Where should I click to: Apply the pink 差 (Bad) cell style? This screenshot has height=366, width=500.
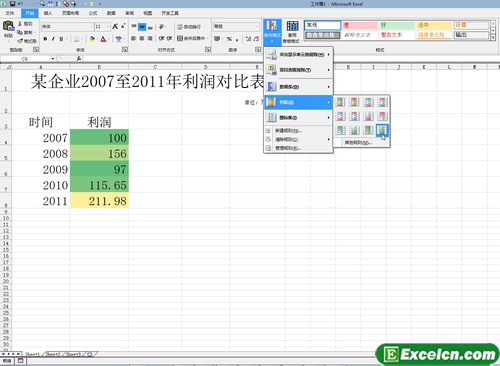(360, 25)
